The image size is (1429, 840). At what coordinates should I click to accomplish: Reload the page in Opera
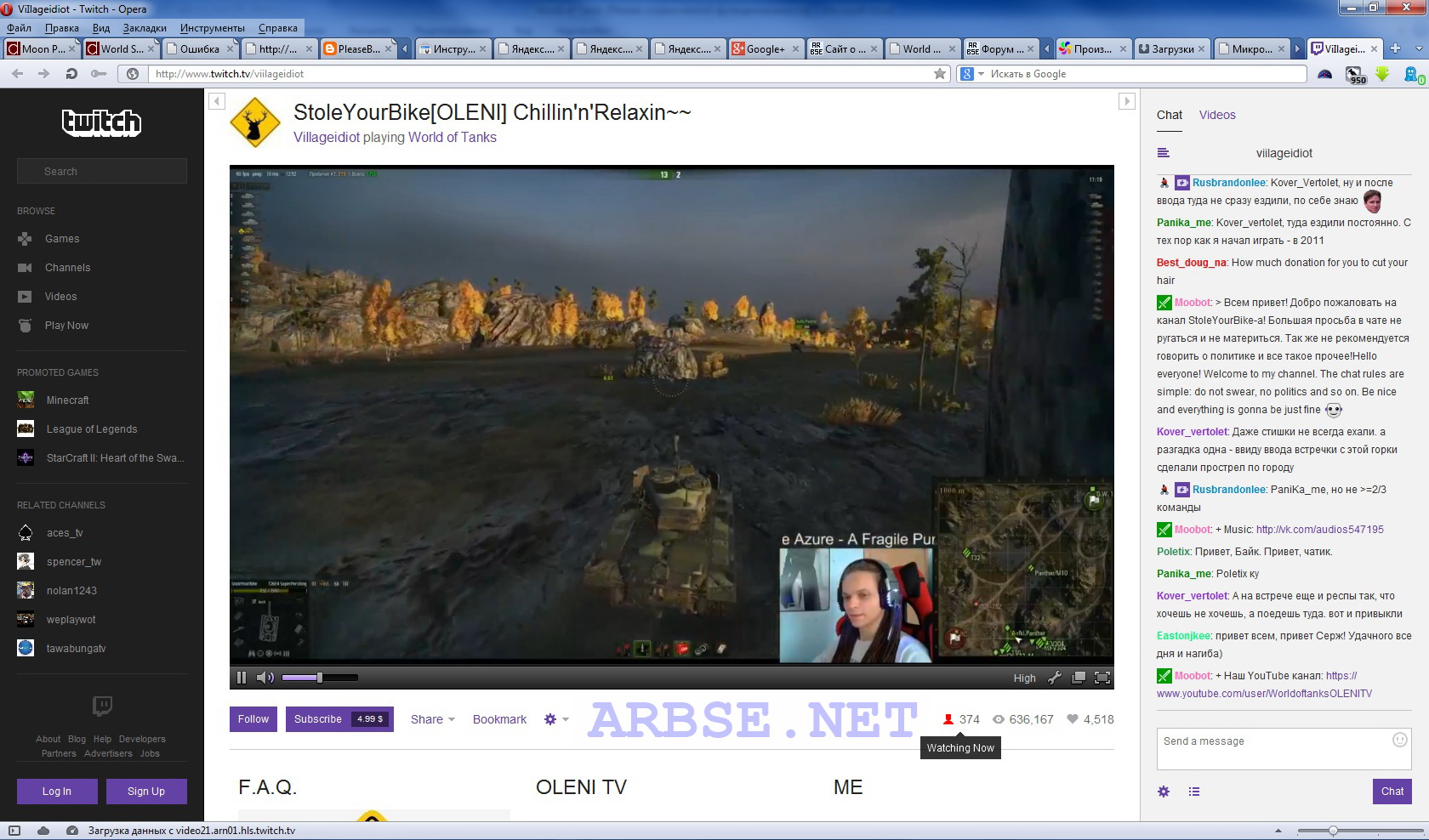click(71, 74)
